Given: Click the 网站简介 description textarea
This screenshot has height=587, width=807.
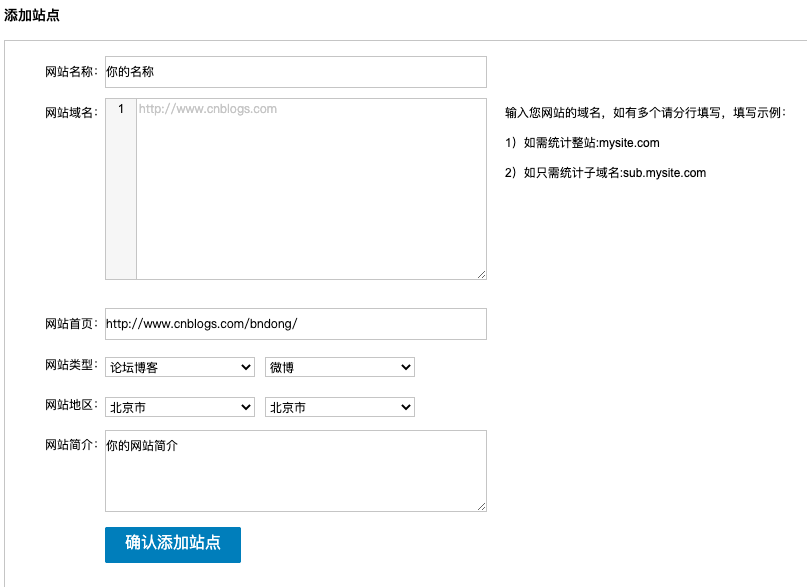Looking at the screenshot, I should [295, 471].
